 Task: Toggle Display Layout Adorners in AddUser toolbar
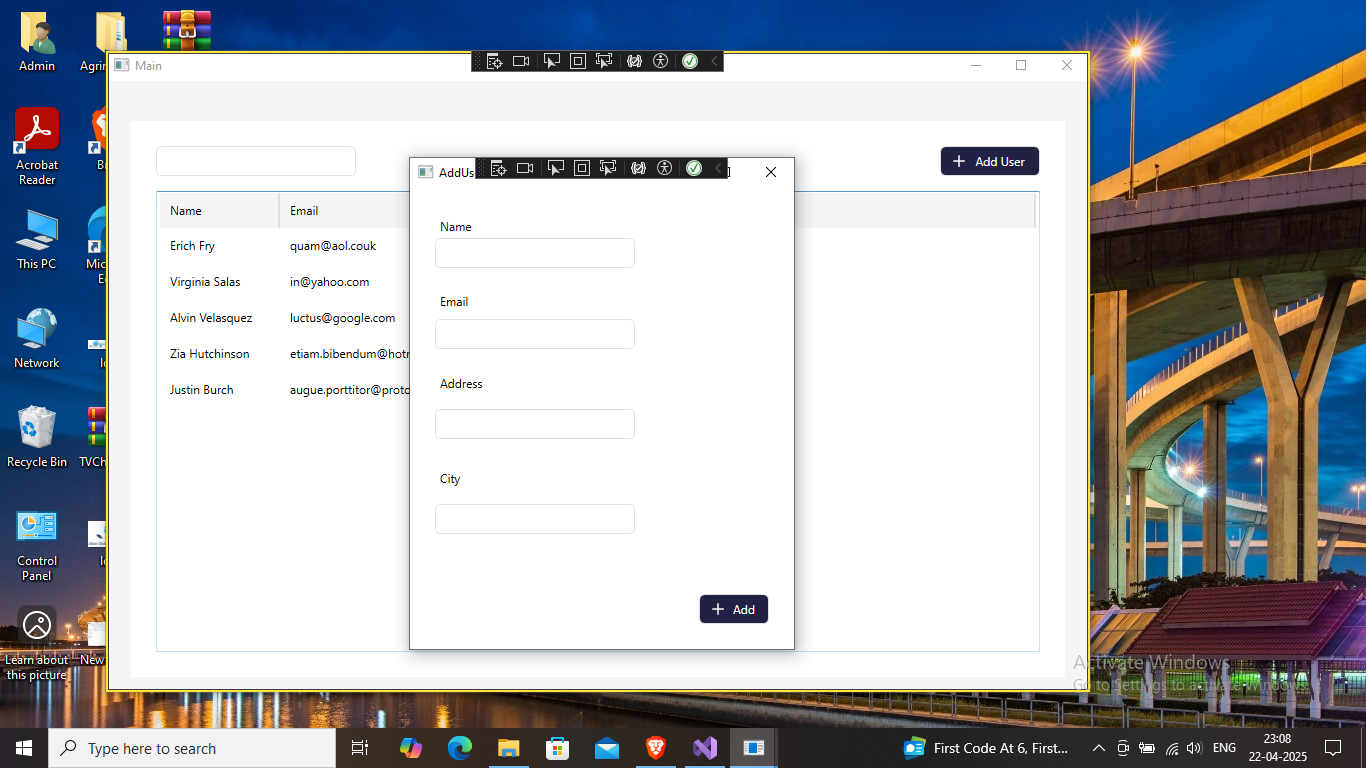click(x=581, y=168)
